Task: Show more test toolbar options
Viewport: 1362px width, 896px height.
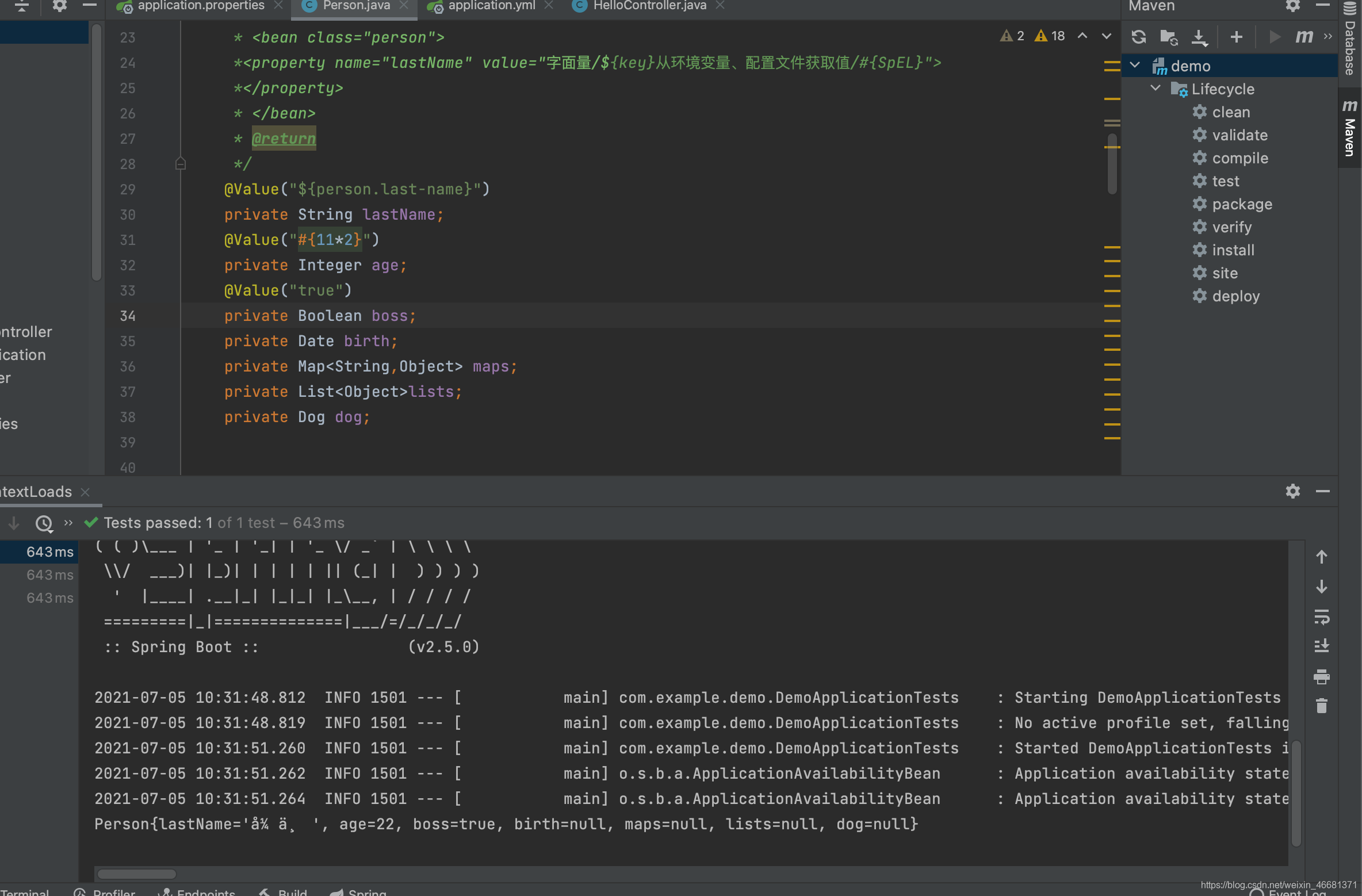Action: point(68,523)
